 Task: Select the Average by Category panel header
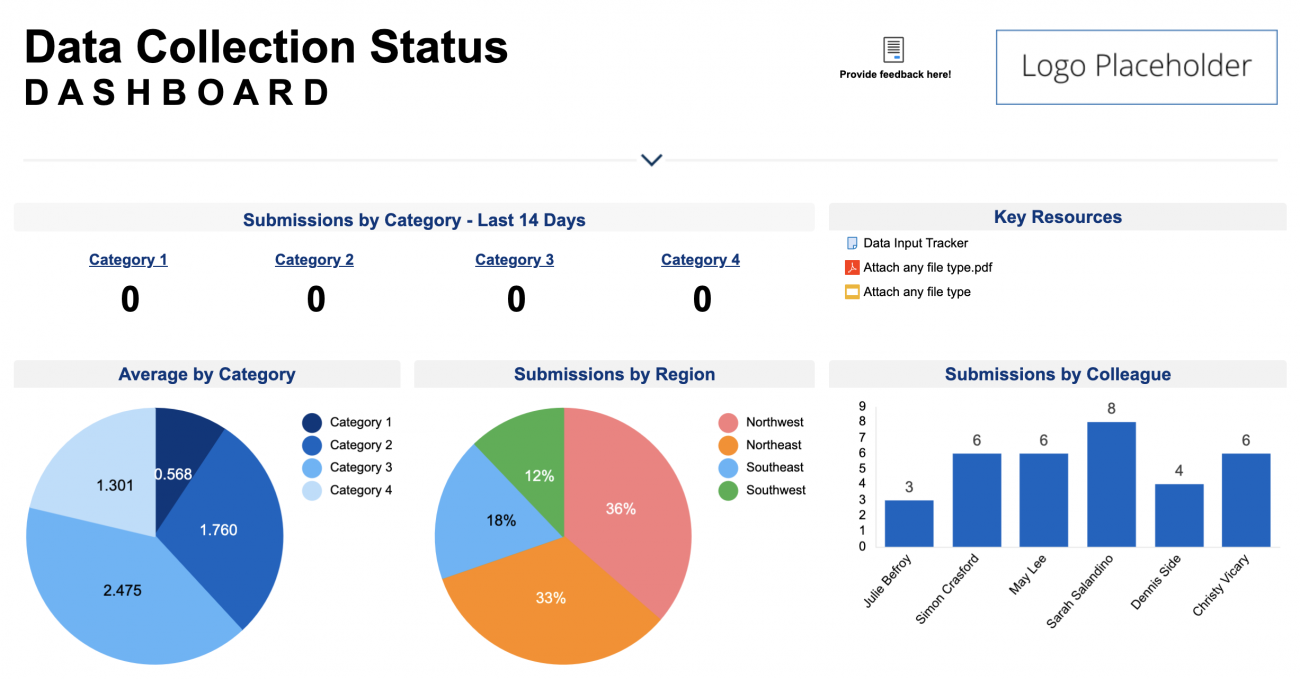(206, 374)
